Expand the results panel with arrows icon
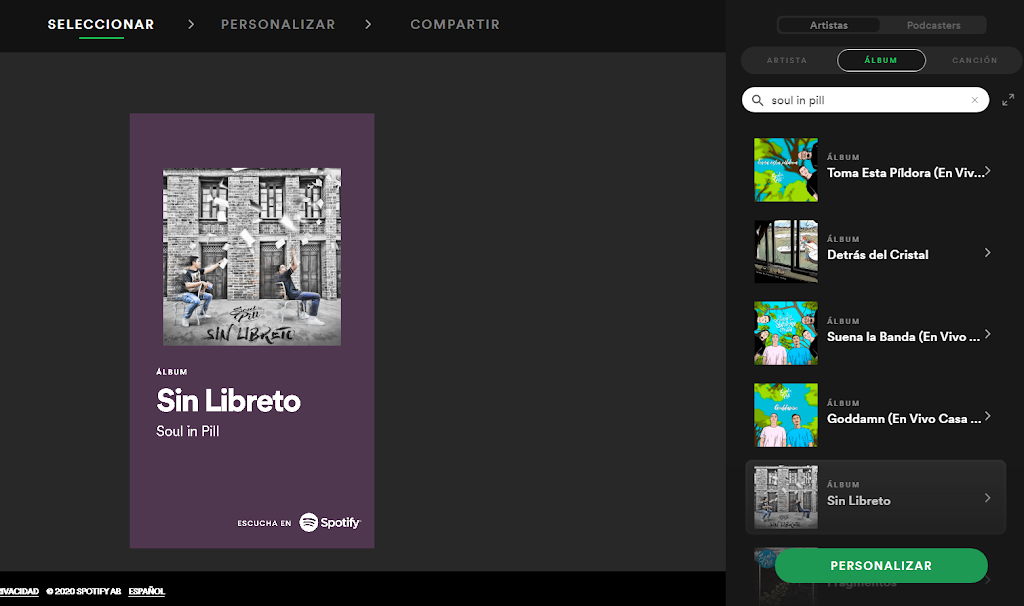 (1008, 100)
